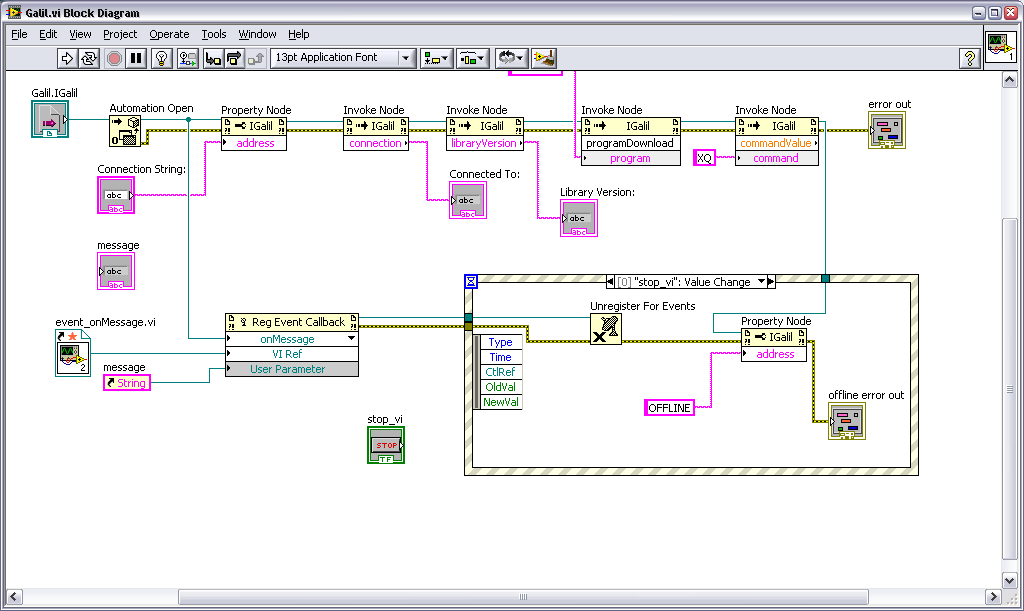Click the Time event data node
The width and height of the screenshot is (1024, 611).
500,357
